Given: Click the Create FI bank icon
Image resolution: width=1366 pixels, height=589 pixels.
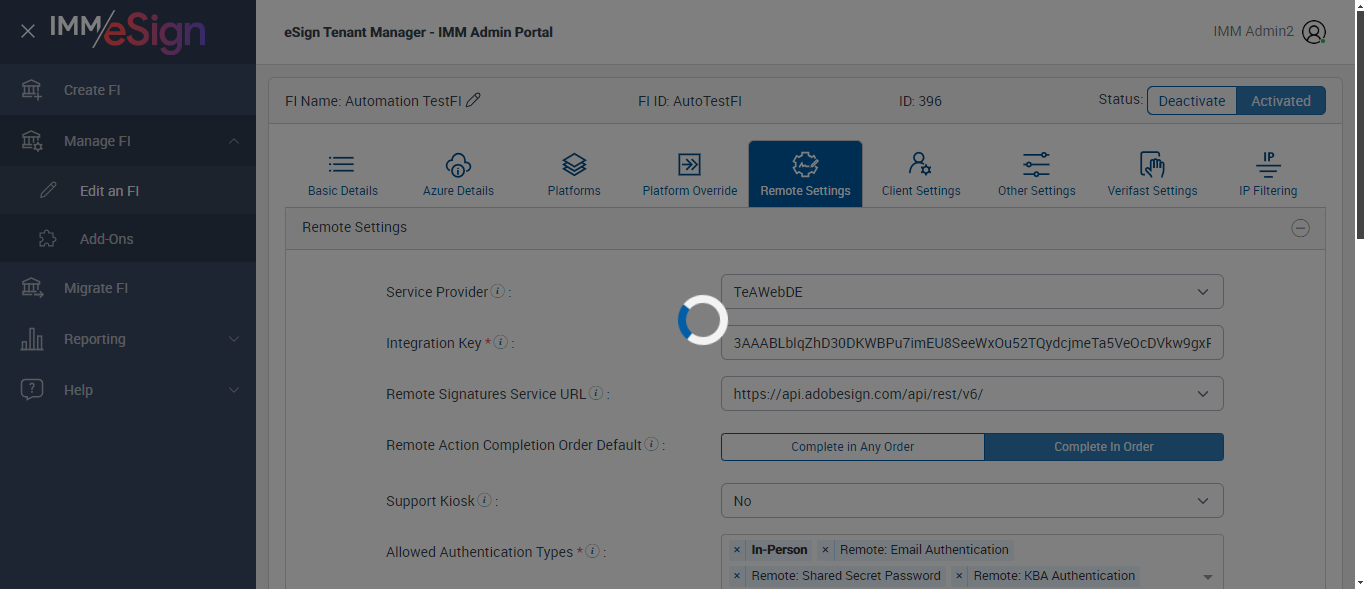Looking at the screenshot, I should pyautogui.click(x=32, y=90).
